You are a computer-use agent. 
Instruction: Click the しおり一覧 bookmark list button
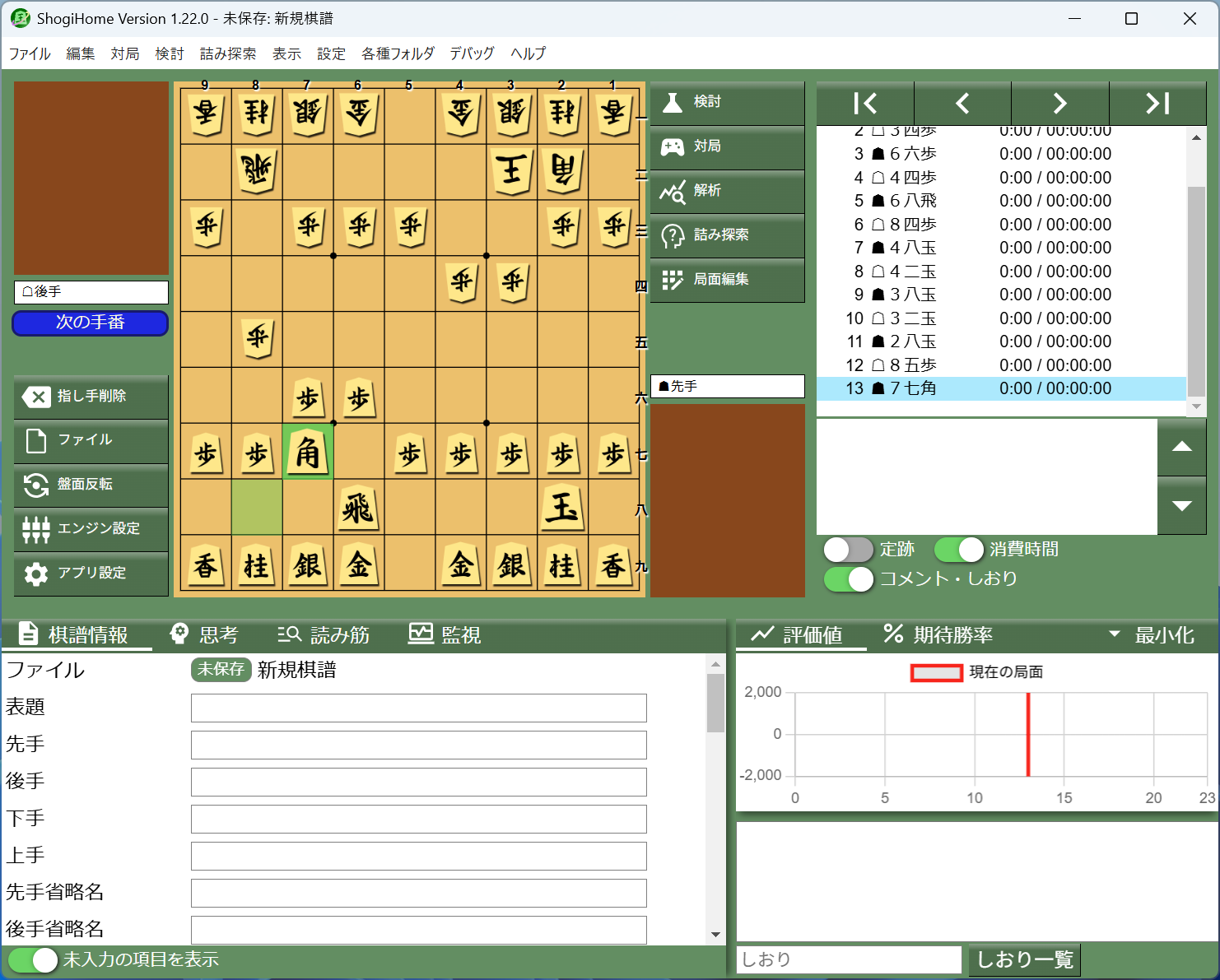coord(1023,959)
